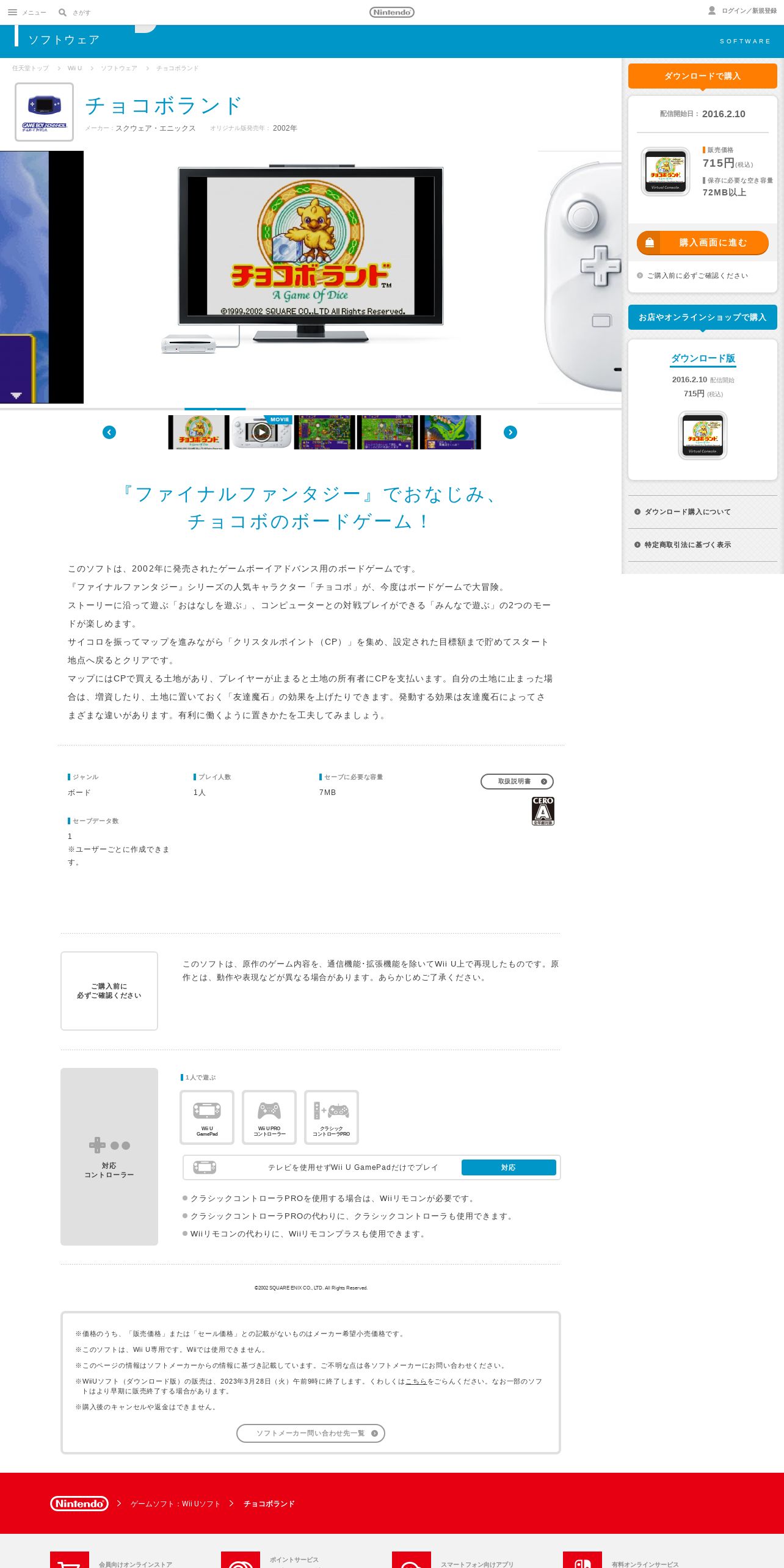This screenshot has width=784, height=1568.
Task: Open the こちら link in notes
Action: coord(416,1381)
